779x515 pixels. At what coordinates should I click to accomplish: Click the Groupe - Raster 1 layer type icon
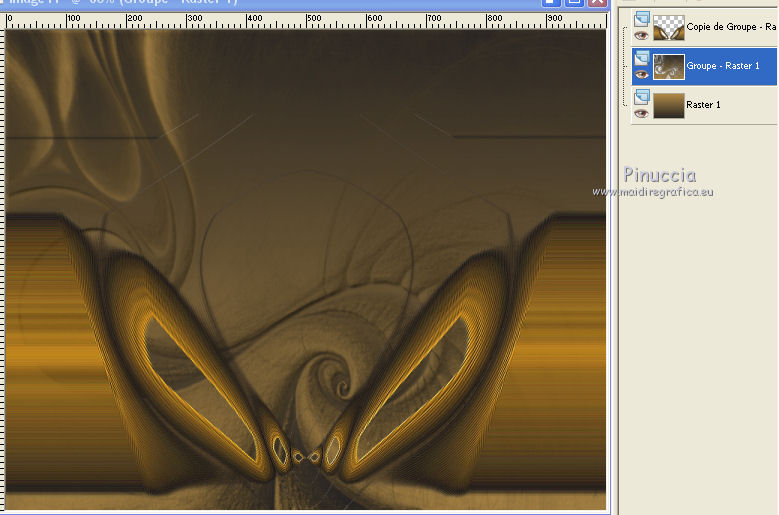[x=642, y=58]
